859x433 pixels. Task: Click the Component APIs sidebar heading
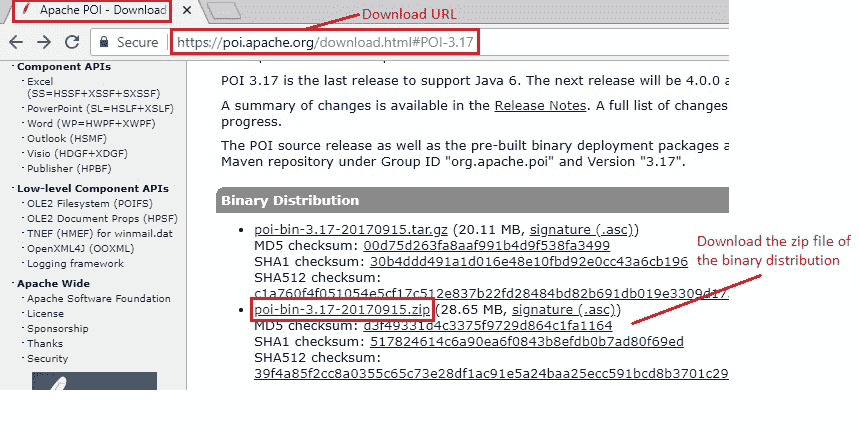64,66
